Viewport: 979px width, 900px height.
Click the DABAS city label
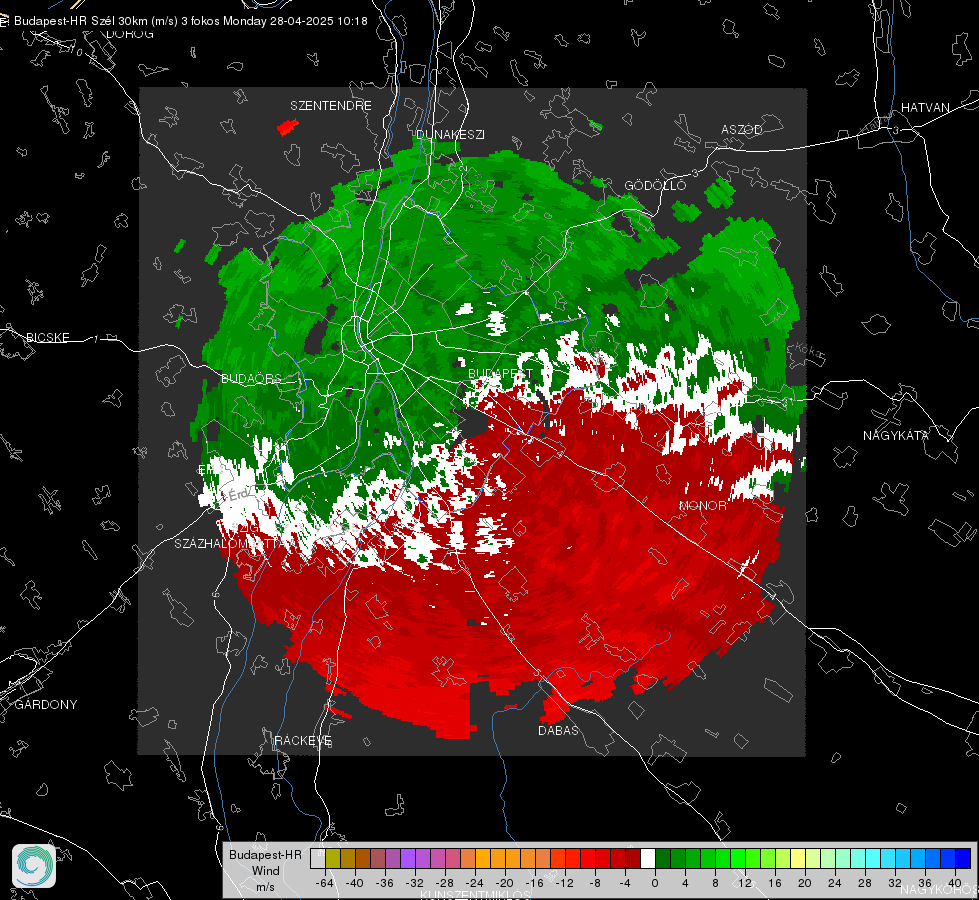558,730
